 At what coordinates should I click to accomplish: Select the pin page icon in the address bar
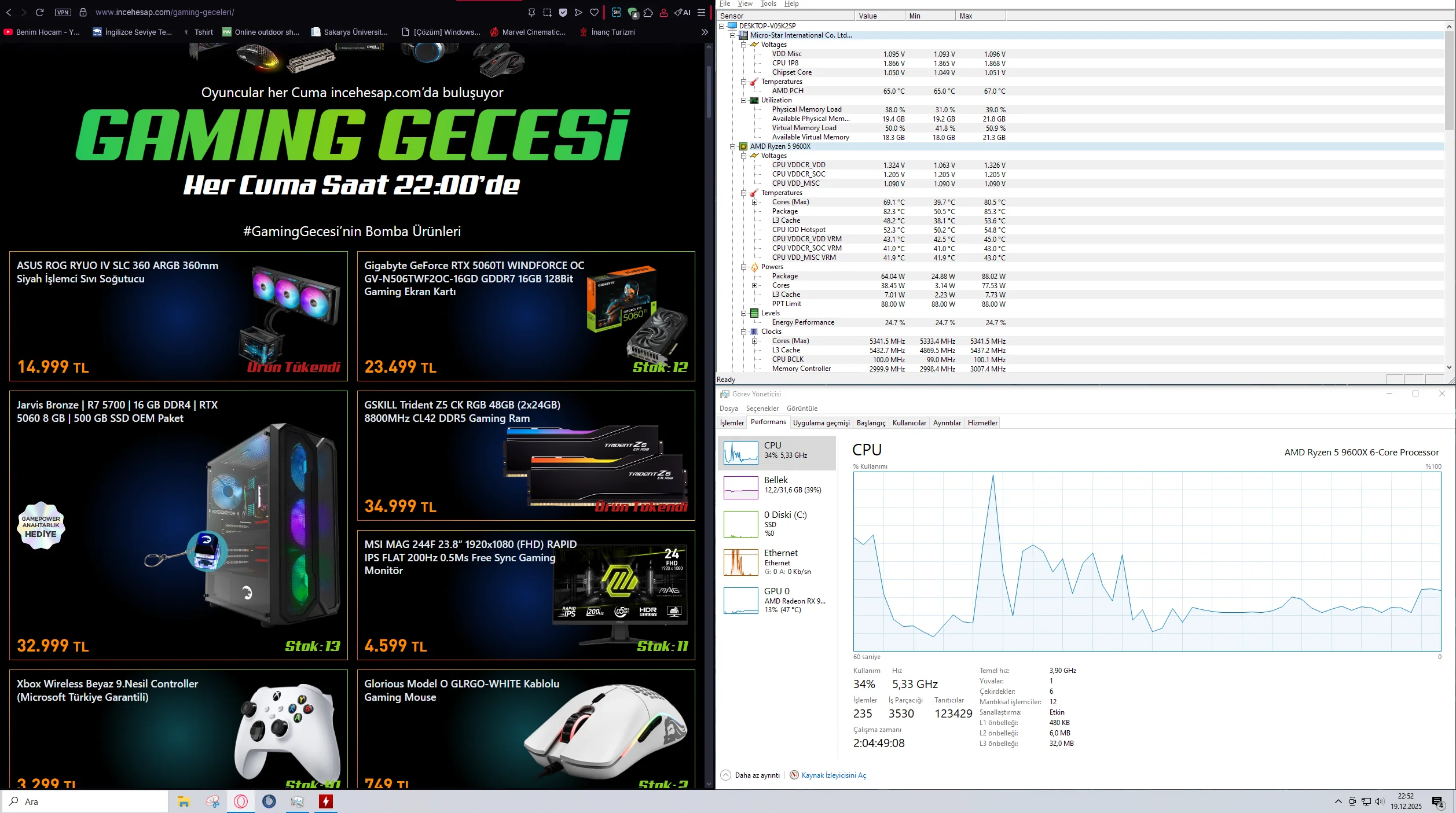[531, 12]
